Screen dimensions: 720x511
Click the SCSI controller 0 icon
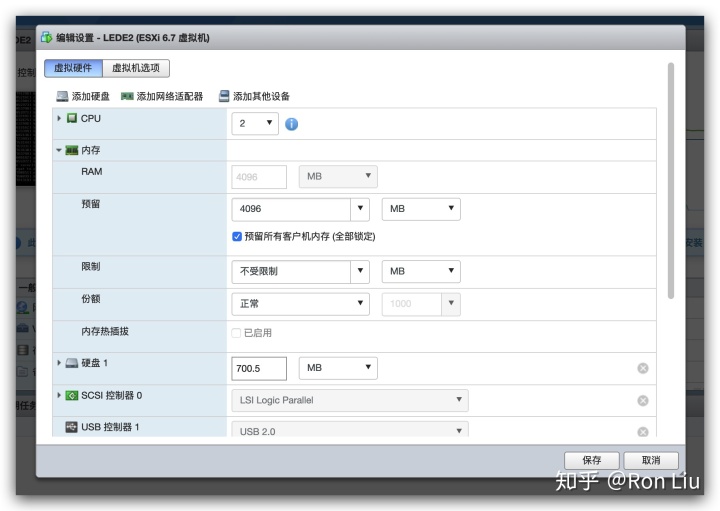point(72,395)
